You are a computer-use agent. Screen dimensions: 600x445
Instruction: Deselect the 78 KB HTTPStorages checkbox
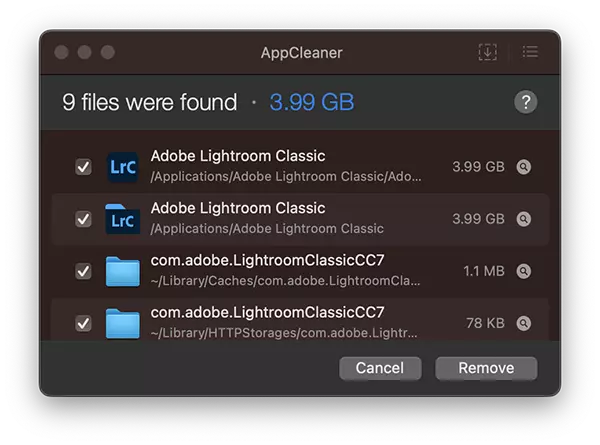[x=83, y=323]
